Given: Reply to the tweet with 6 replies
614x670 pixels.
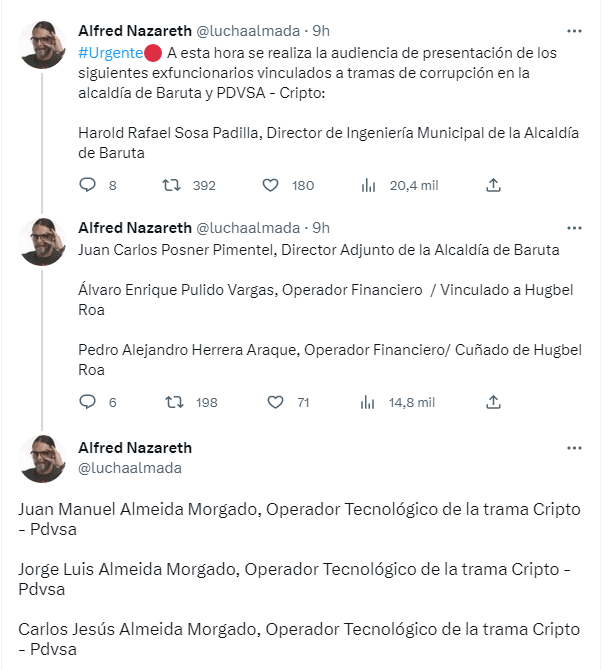Looking at the screenshot, I should coord(87,402).
